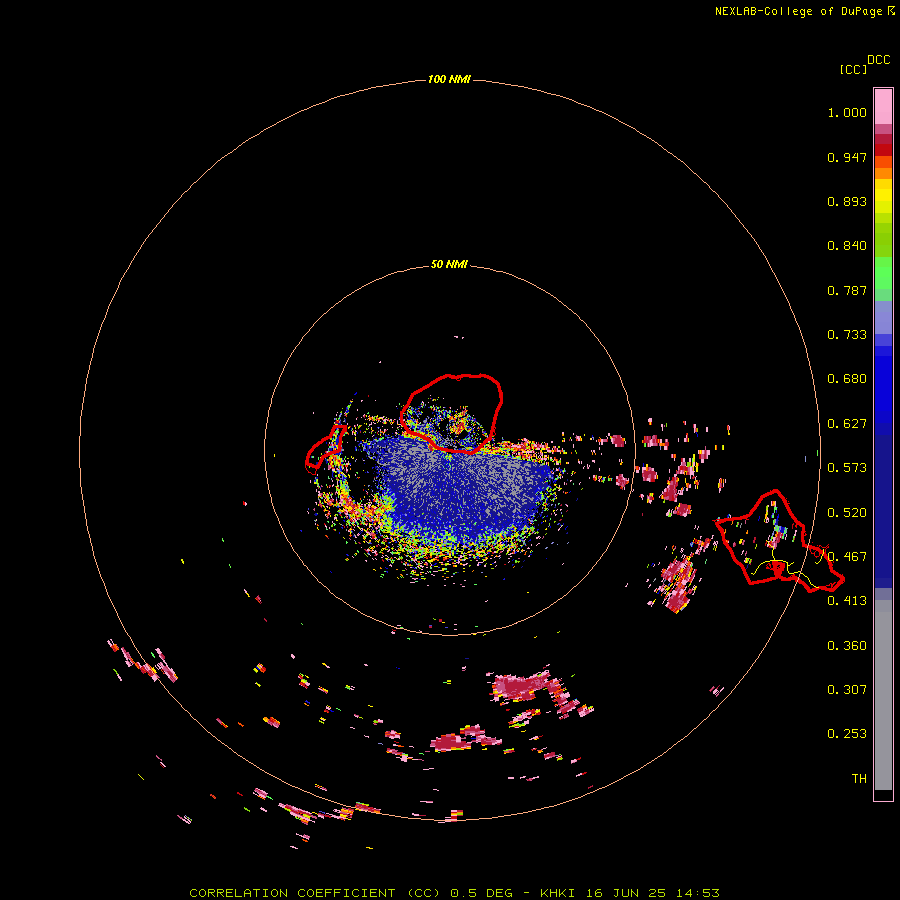Click the Correlation Coefficient KHKI caption text
Image resolution: width=900 pixels, height=900 pixels.
[x=454, y=893]
